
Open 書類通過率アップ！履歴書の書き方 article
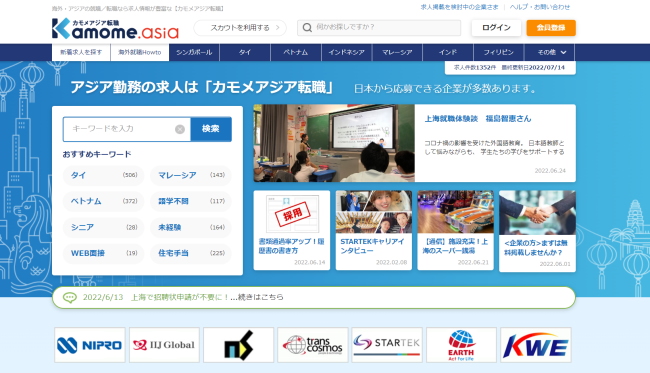tap(291, 246)
